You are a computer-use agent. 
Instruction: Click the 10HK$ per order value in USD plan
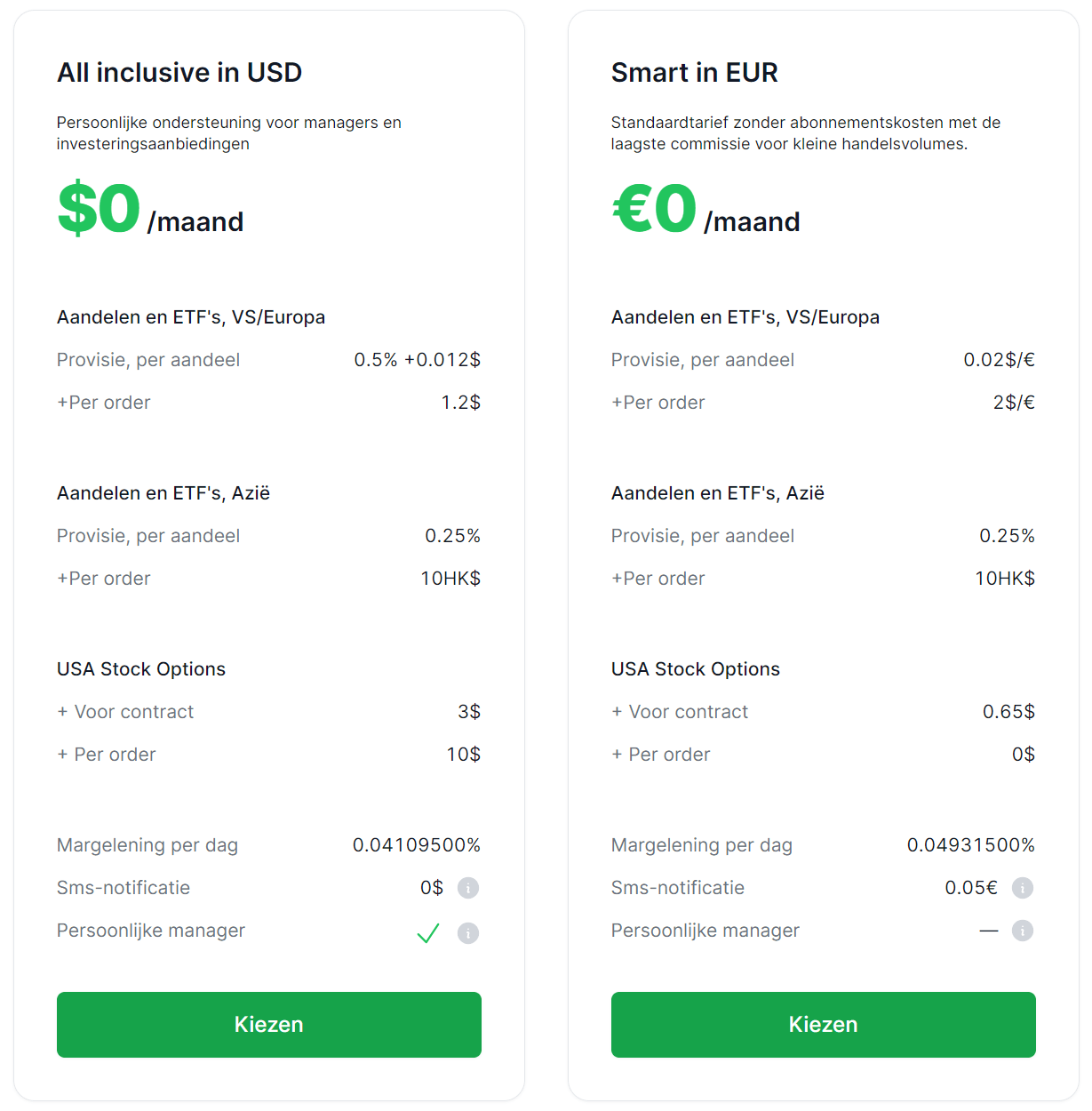coord(450,578)
